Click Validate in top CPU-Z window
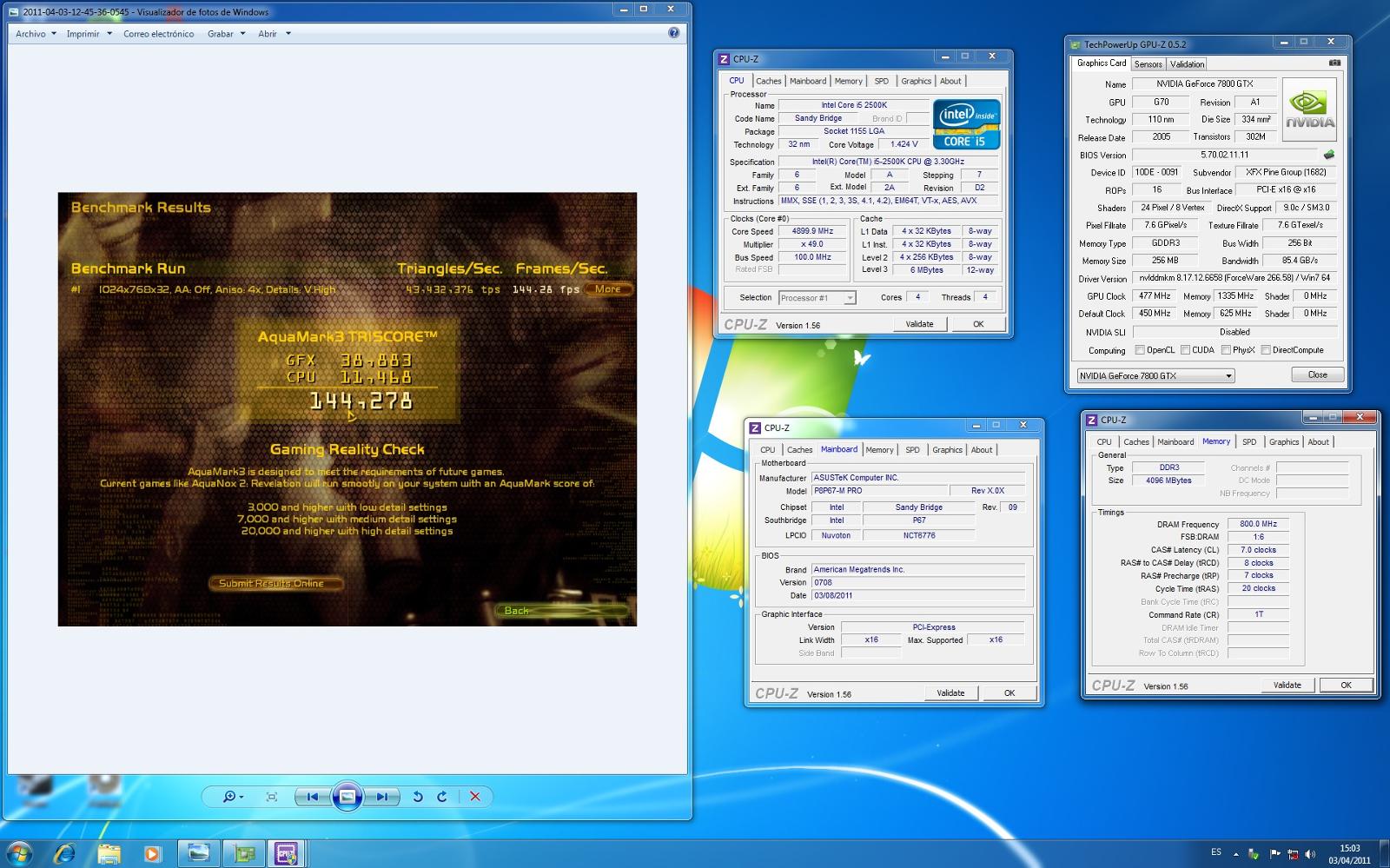Image resolution: width=1390 pixels, height=868 pixels. tap(919, 324)
